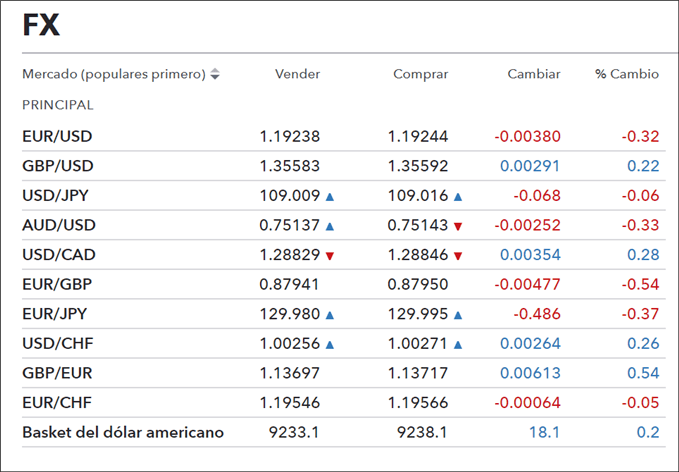Image resolution: width=679 pixels, height=472 pixels.
Task: Click the Mercado (populares primero) column header
Action: click(114, 74)
